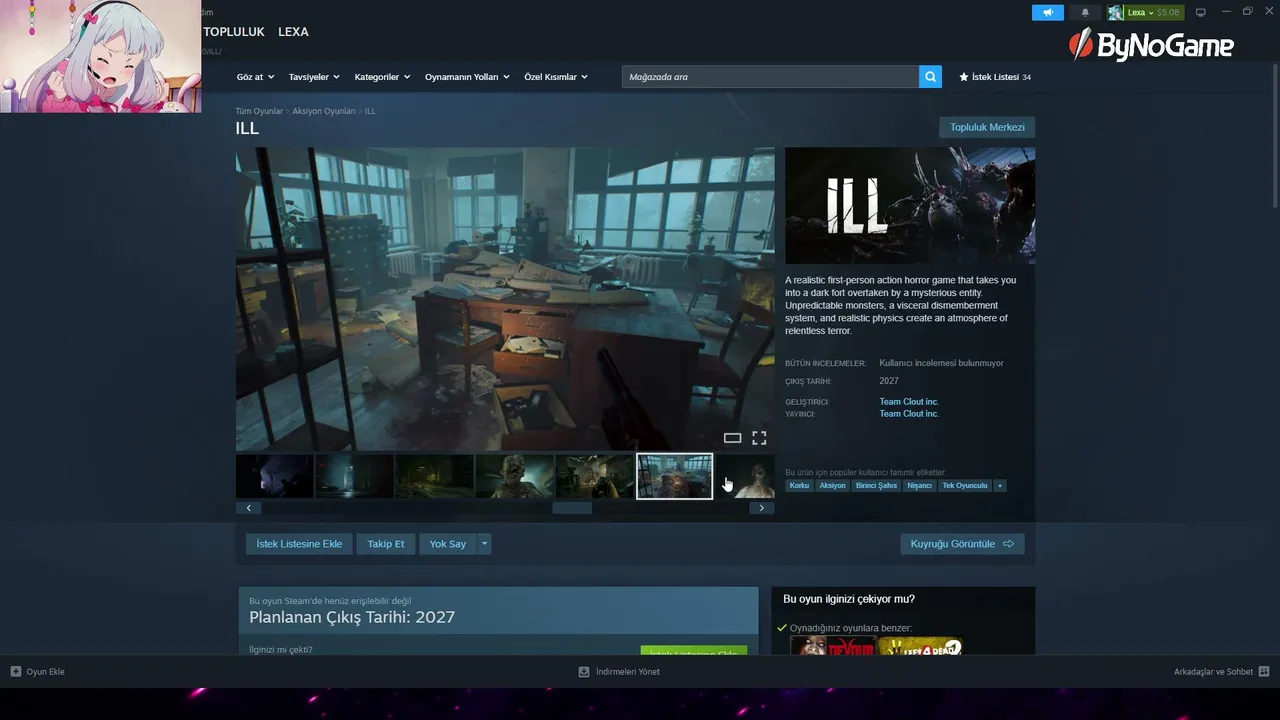Add more tags with the plus button

tap(1000, 486)
